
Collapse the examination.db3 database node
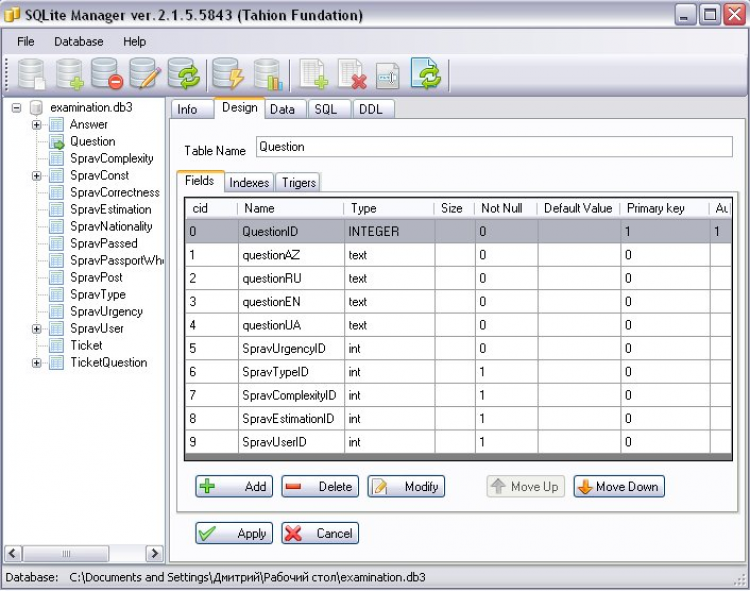coord(17,107)
